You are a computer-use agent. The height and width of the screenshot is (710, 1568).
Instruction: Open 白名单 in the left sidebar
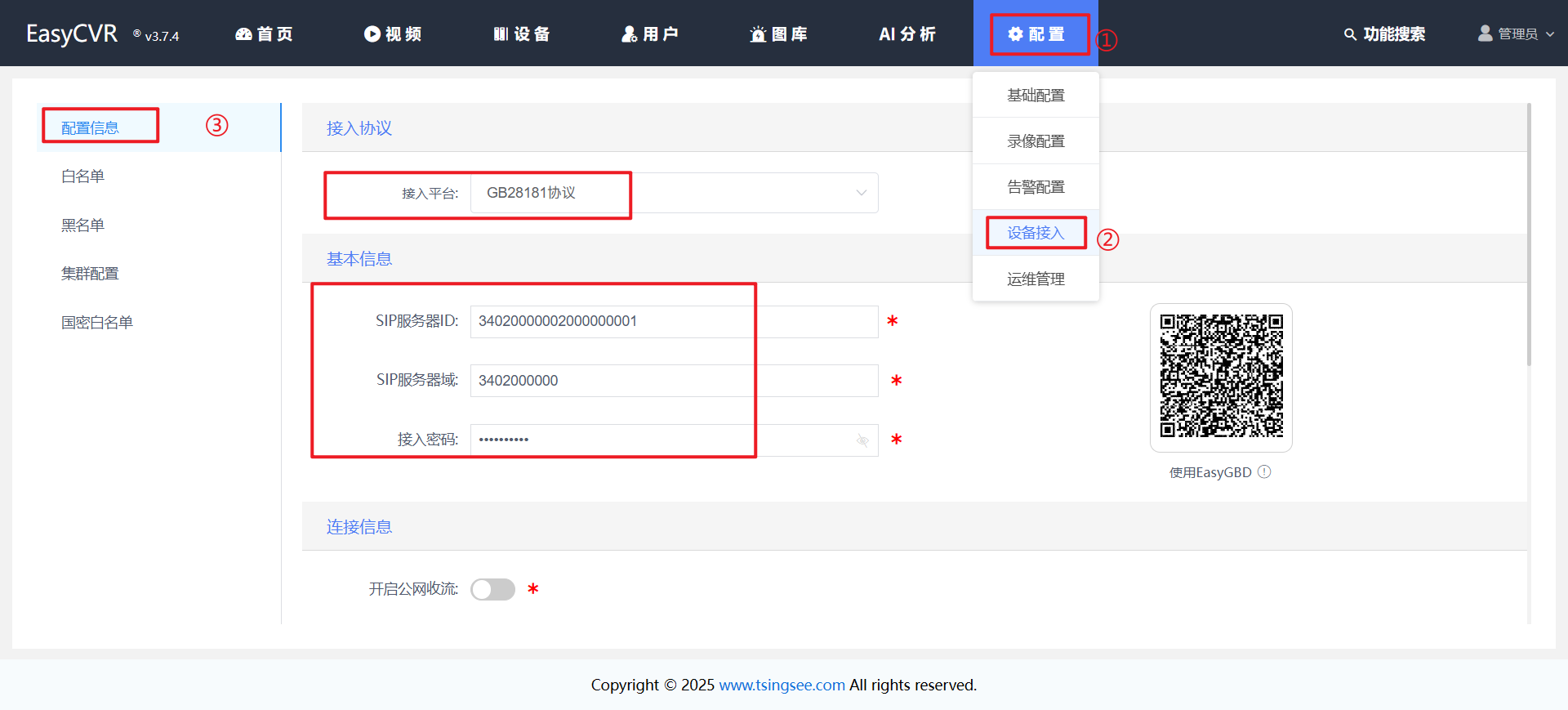point(82,176)
